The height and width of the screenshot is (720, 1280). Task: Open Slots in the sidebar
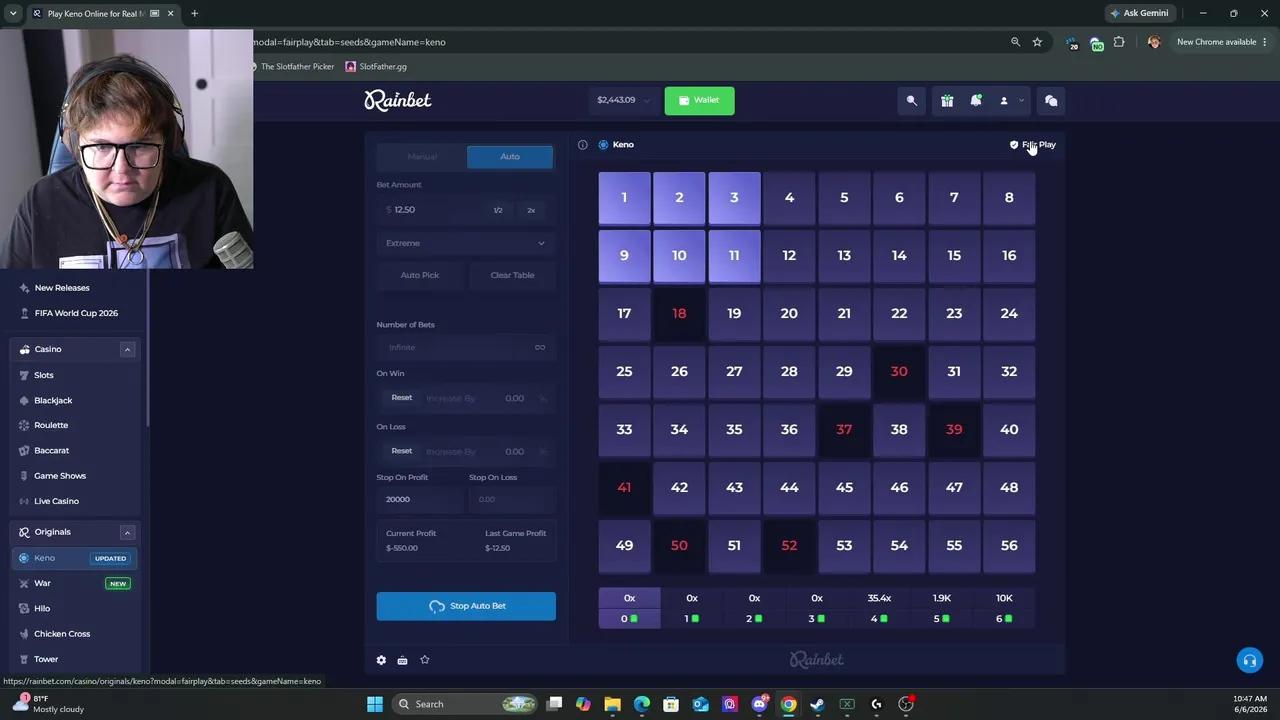point(44,375)
